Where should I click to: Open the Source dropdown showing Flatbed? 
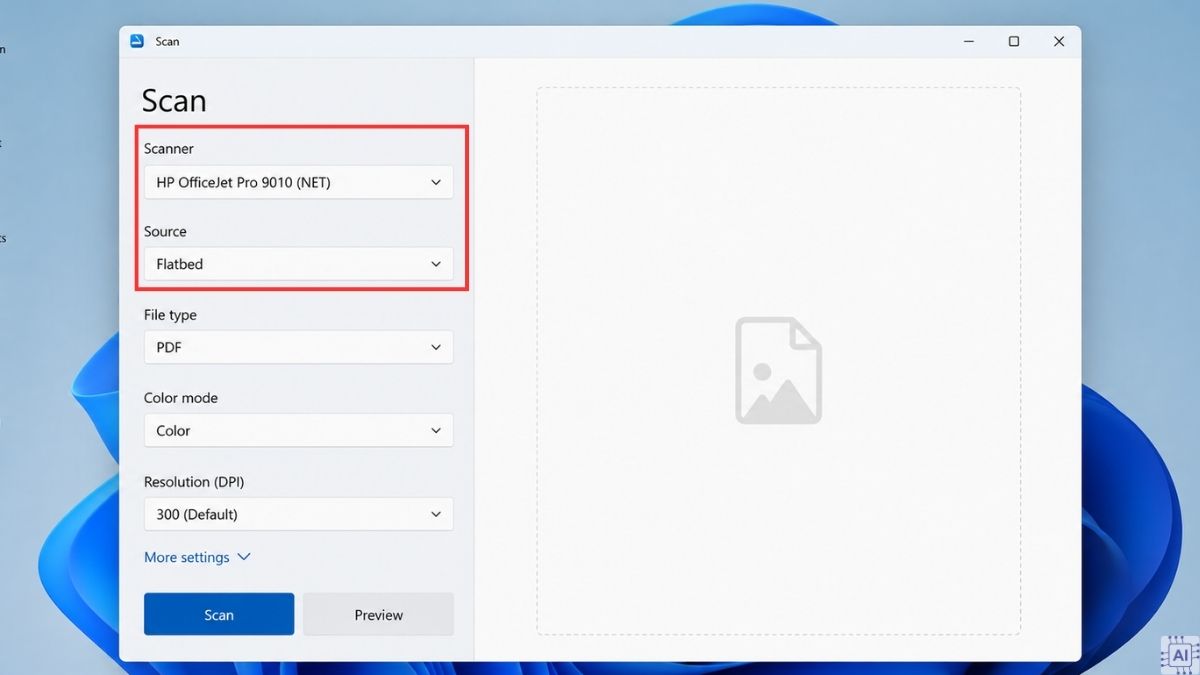click(x=299, y=264)
